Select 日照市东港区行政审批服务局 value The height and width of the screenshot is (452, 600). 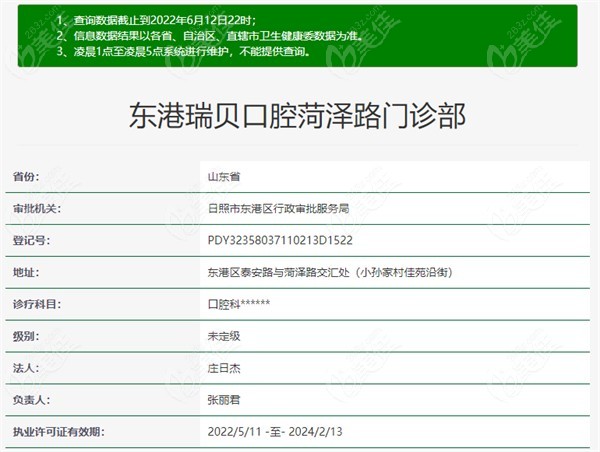[x=278, y=209]
